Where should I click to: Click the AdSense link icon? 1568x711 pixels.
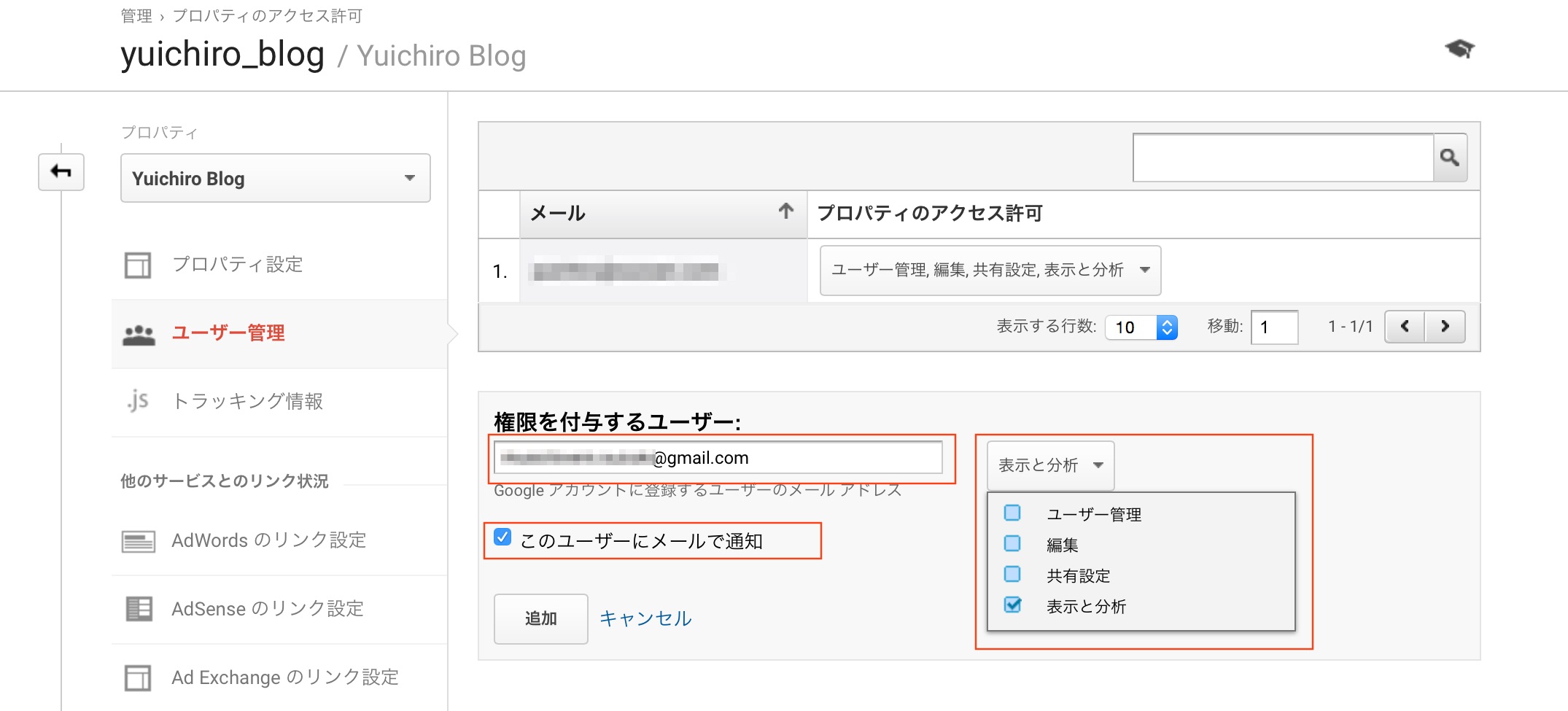(139, 609)
